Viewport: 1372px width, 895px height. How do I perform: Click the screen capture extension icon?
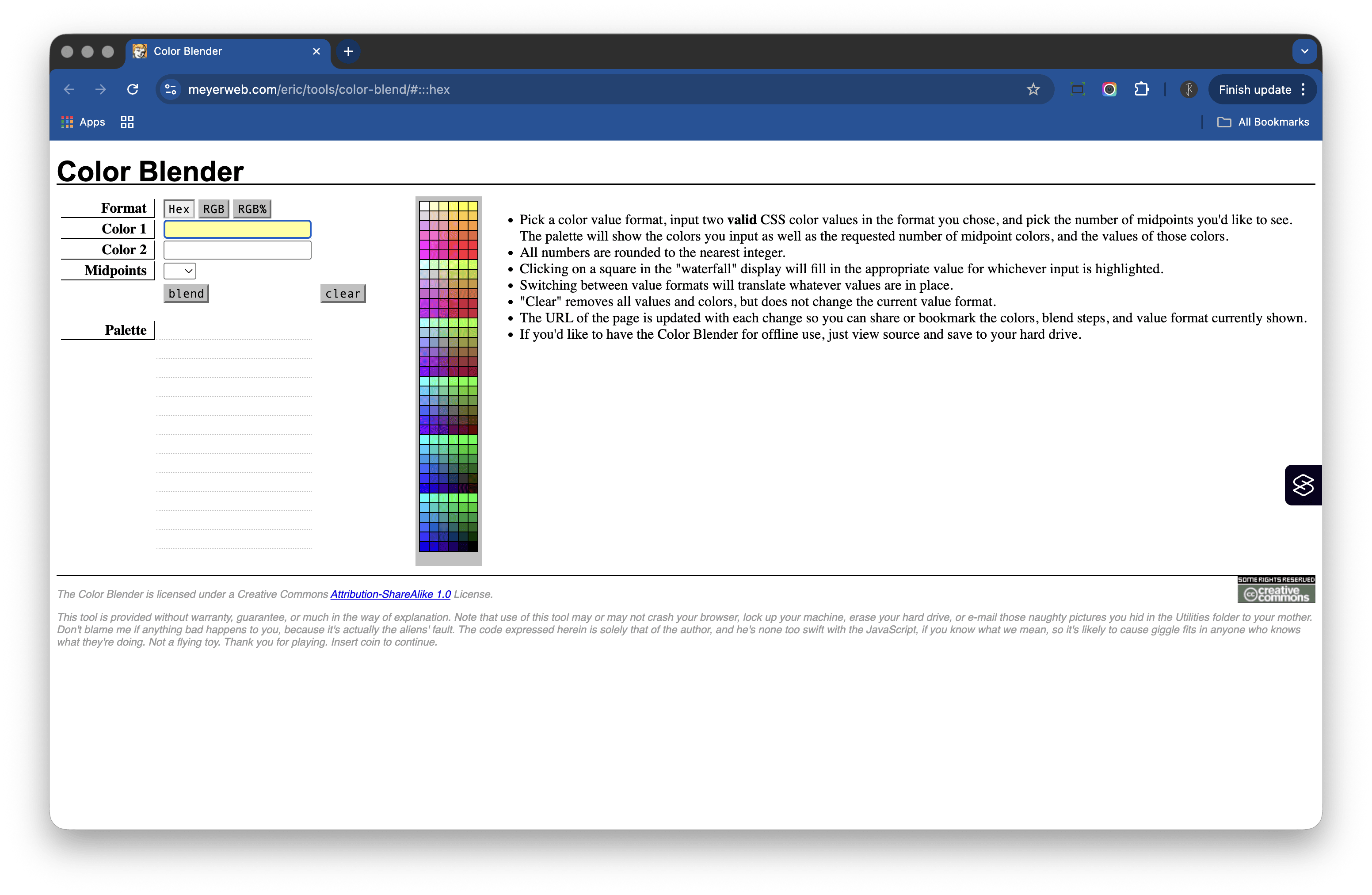click(x=1077, y=89)
